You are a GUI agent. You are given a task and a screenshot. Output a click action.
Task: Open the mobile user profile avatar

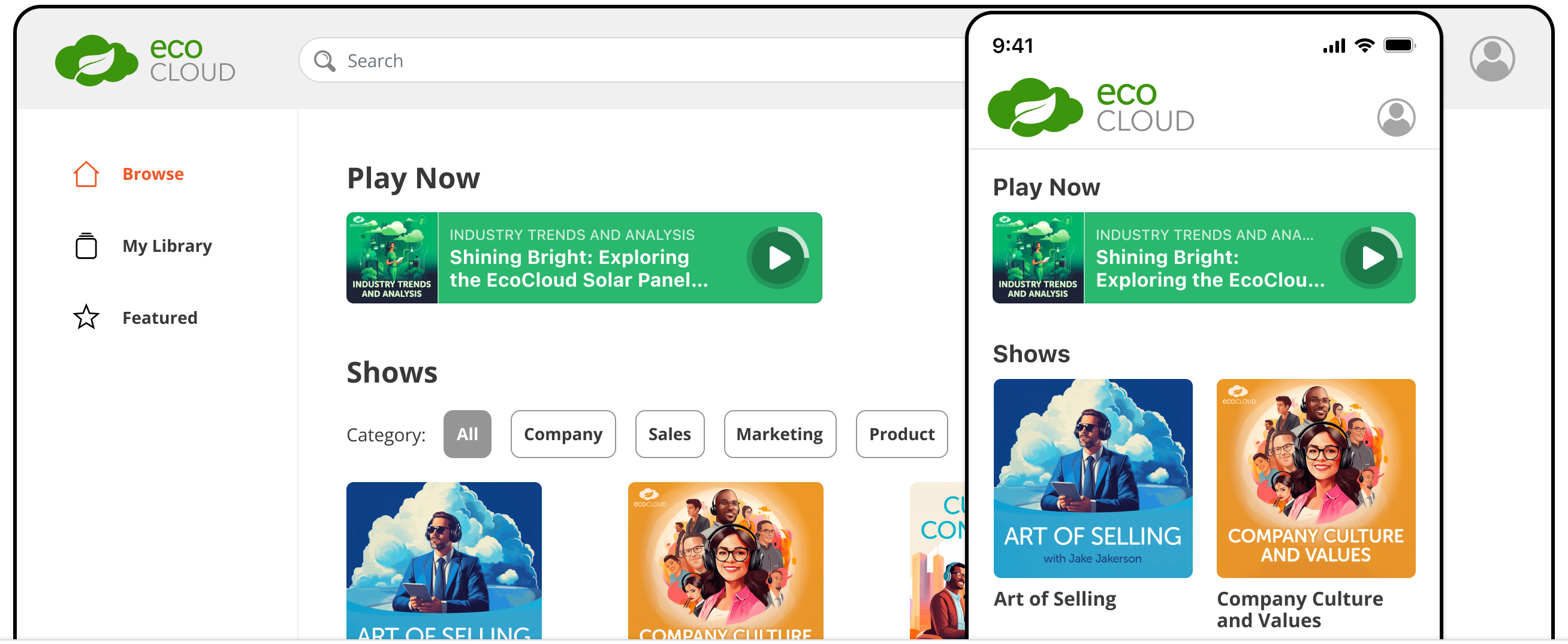[1395, 118]
